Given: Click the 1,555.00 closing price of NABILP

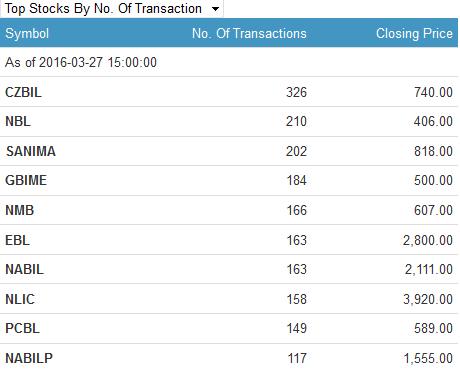Looking at the screenshot, I should [x=428, y=358].
